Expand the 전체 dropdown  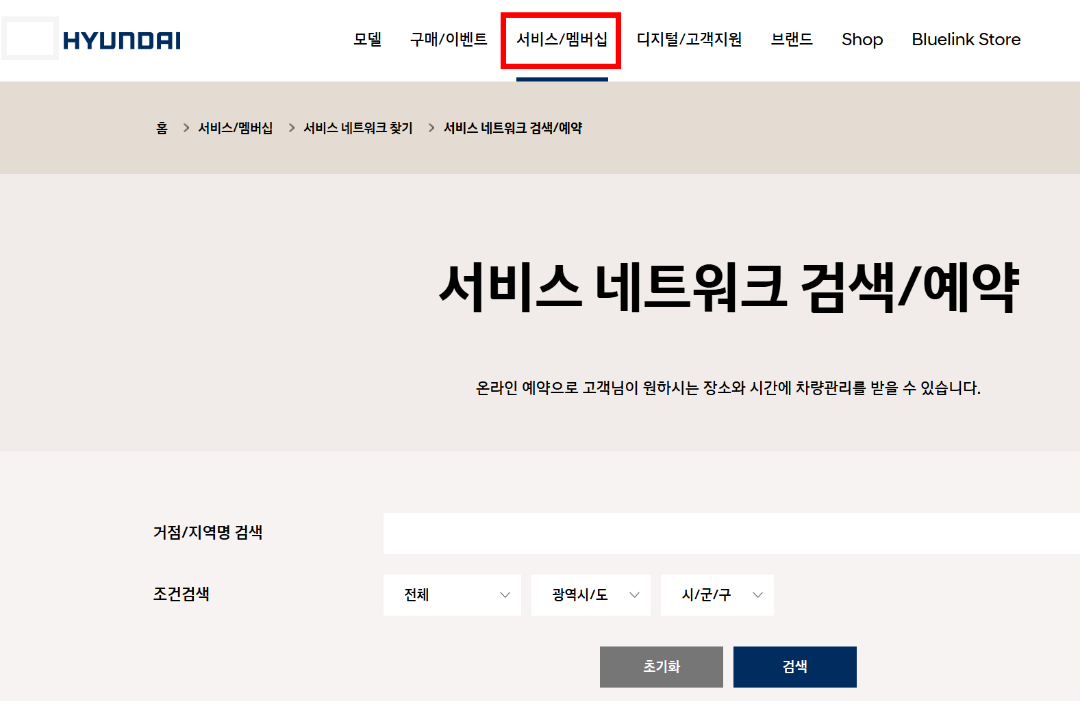click(452, 595)
